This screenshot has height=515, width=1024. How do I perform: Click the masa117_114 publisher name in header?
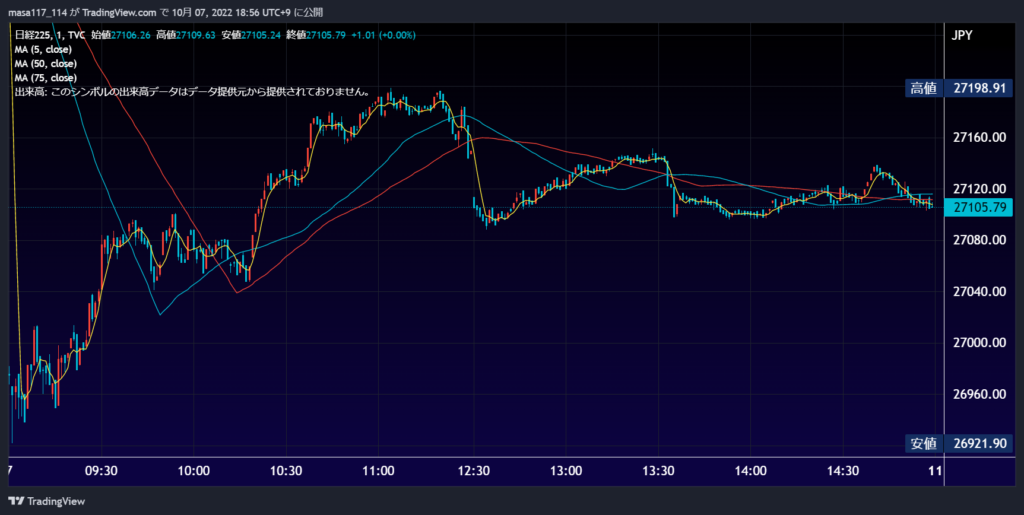point(37,12)
